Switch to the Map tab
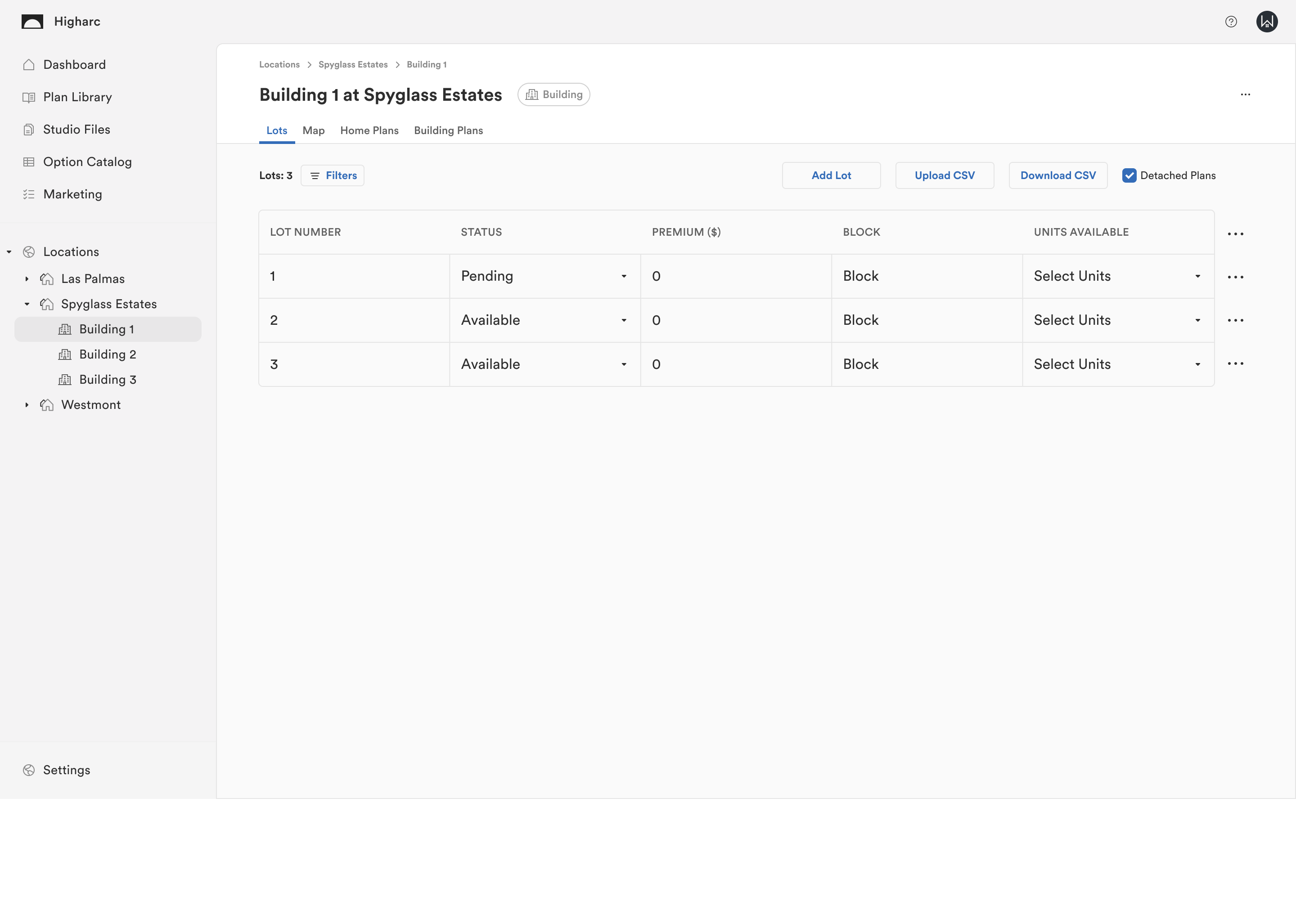This screenshot has height=924, width=1296. click(x=313, y=130)
